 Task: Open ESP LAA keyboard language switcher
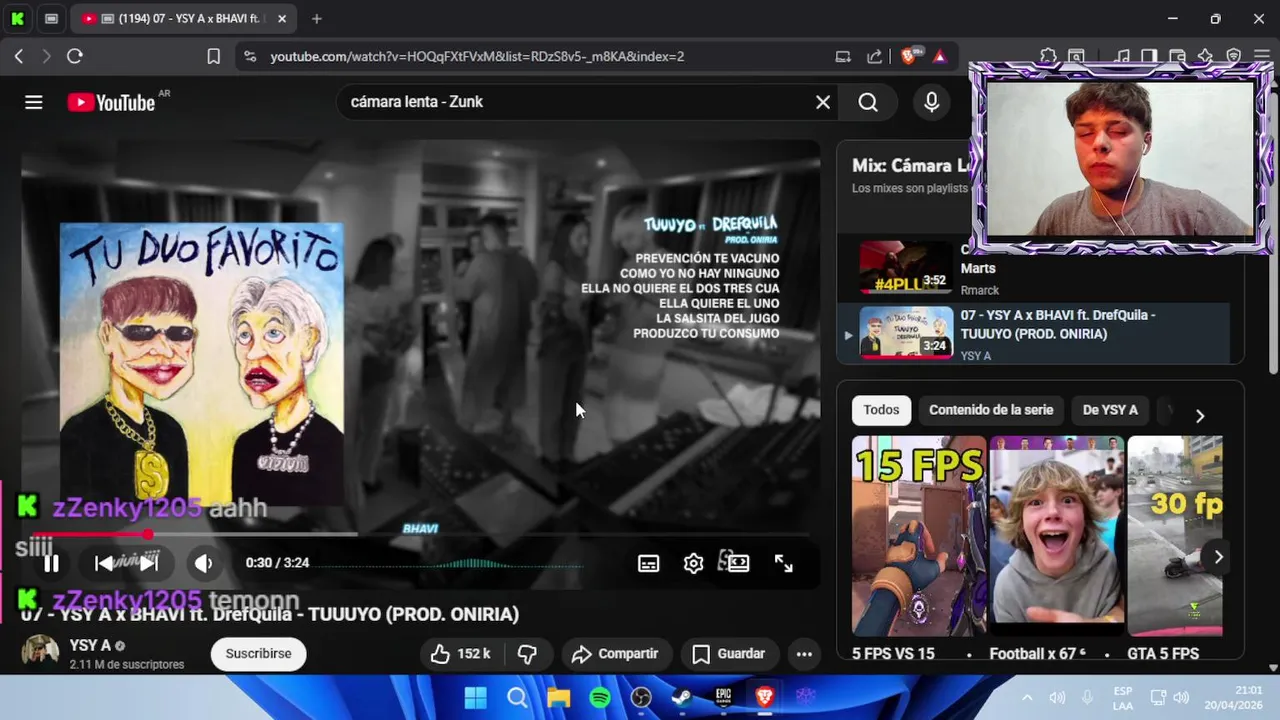(x=1123, y=698)
